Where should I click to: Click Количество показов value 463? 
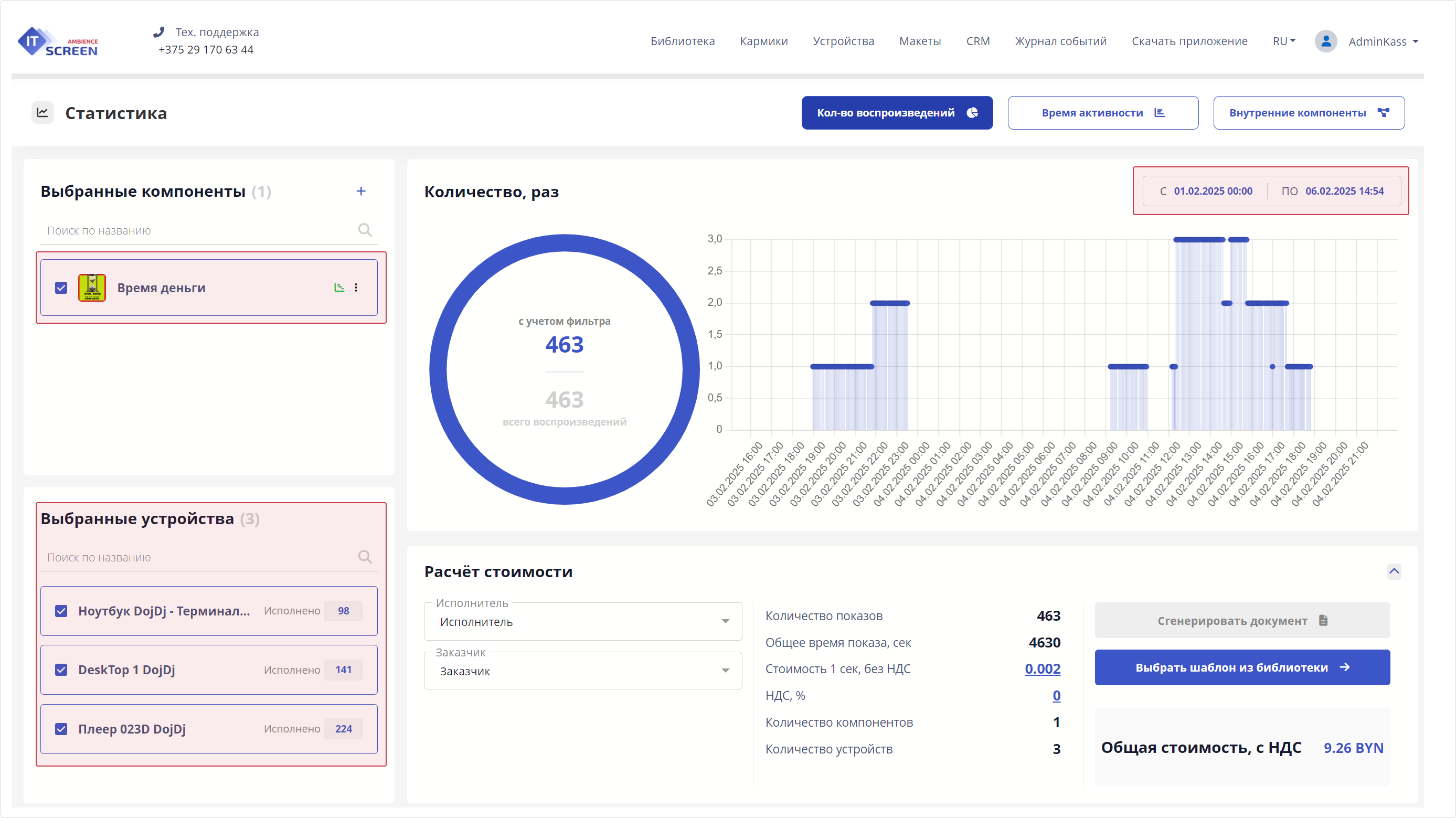[x=1048, y=615]
